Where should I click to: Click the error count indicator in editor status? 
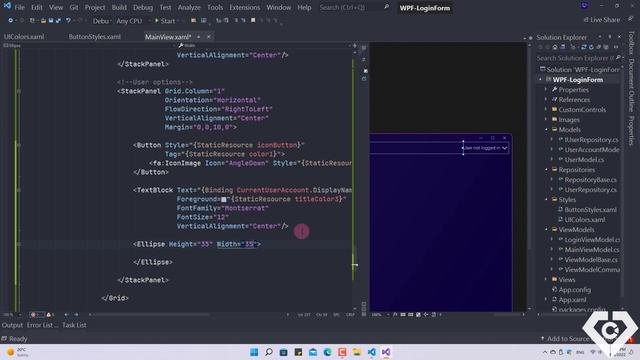[x=36, y=315]
